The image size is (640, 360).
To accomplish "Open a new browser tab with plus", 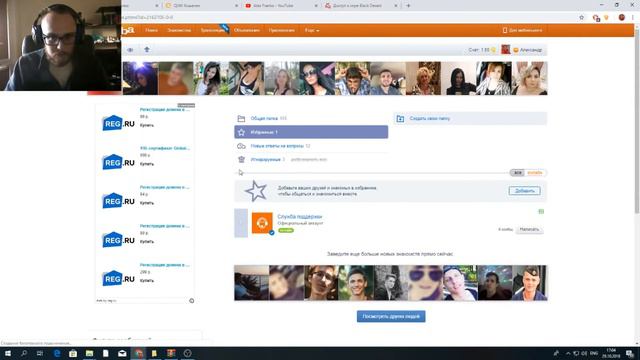I will [408, 6].
